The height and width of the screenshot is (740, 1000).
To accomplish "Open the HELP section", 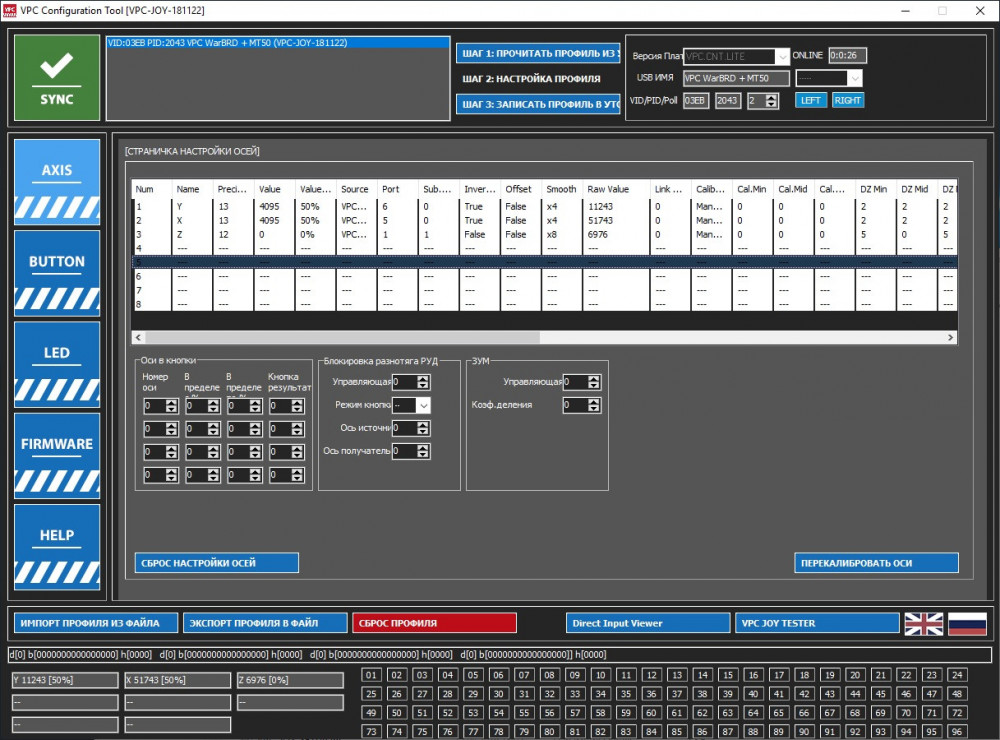I will [x=57, y=546].
